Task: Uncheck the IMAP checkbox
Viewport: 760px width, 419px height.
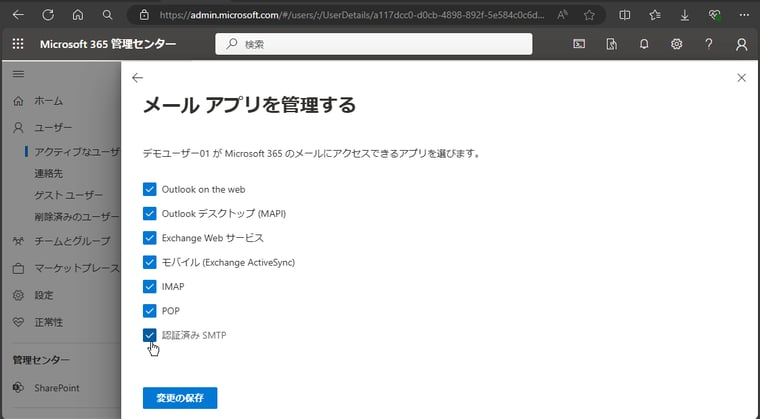Action: (x=150, y=286)
